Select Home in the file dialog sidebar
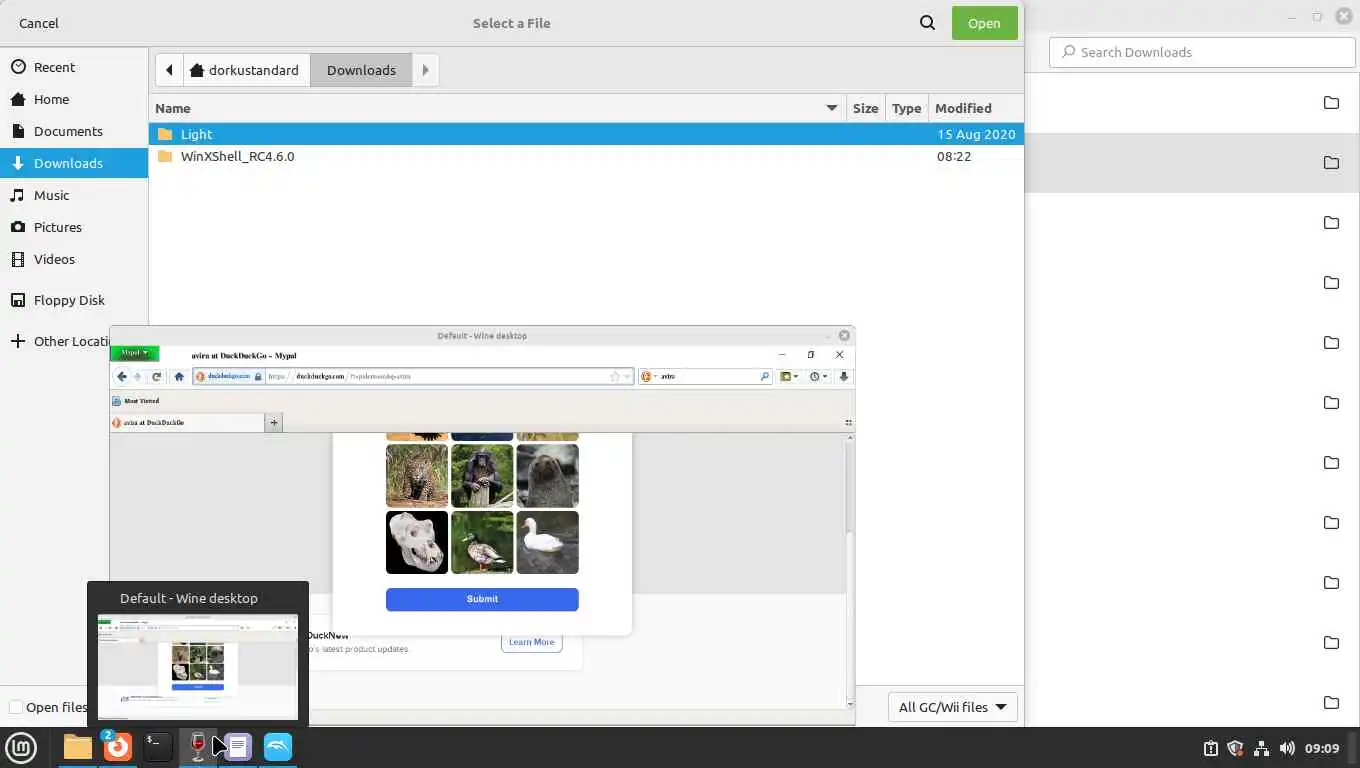 [x=74, y=99]
